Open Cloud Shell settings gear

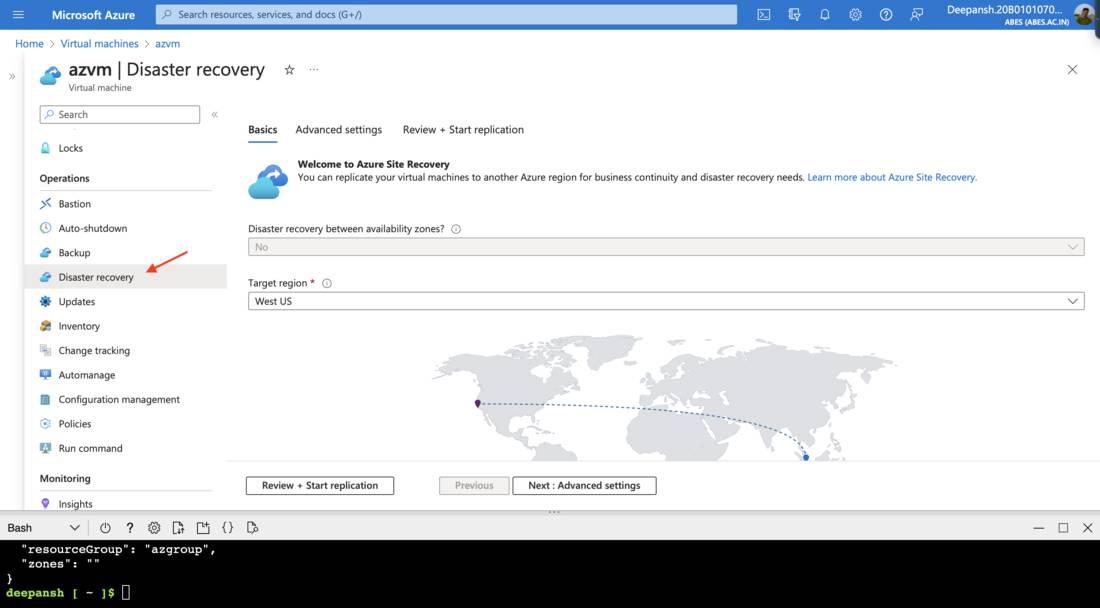[x=154, y=527]
